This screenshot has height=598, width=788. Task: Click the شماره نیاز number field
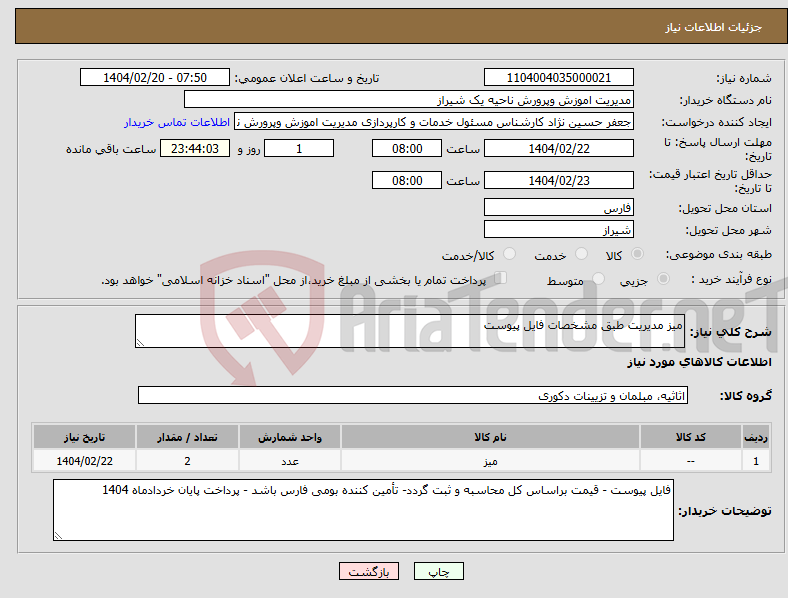tap(558, 77)
